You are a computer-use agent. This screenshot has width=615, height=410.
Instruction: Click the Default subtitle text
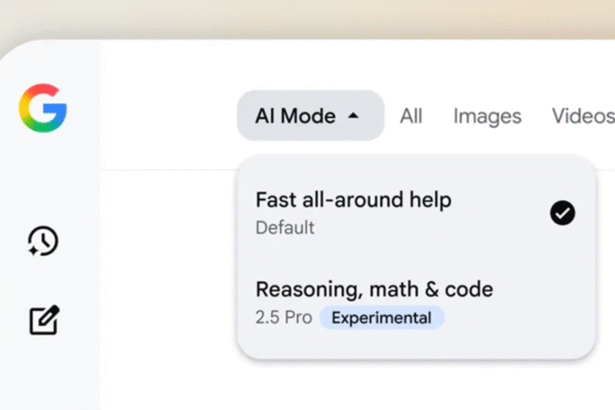[285, 227]
